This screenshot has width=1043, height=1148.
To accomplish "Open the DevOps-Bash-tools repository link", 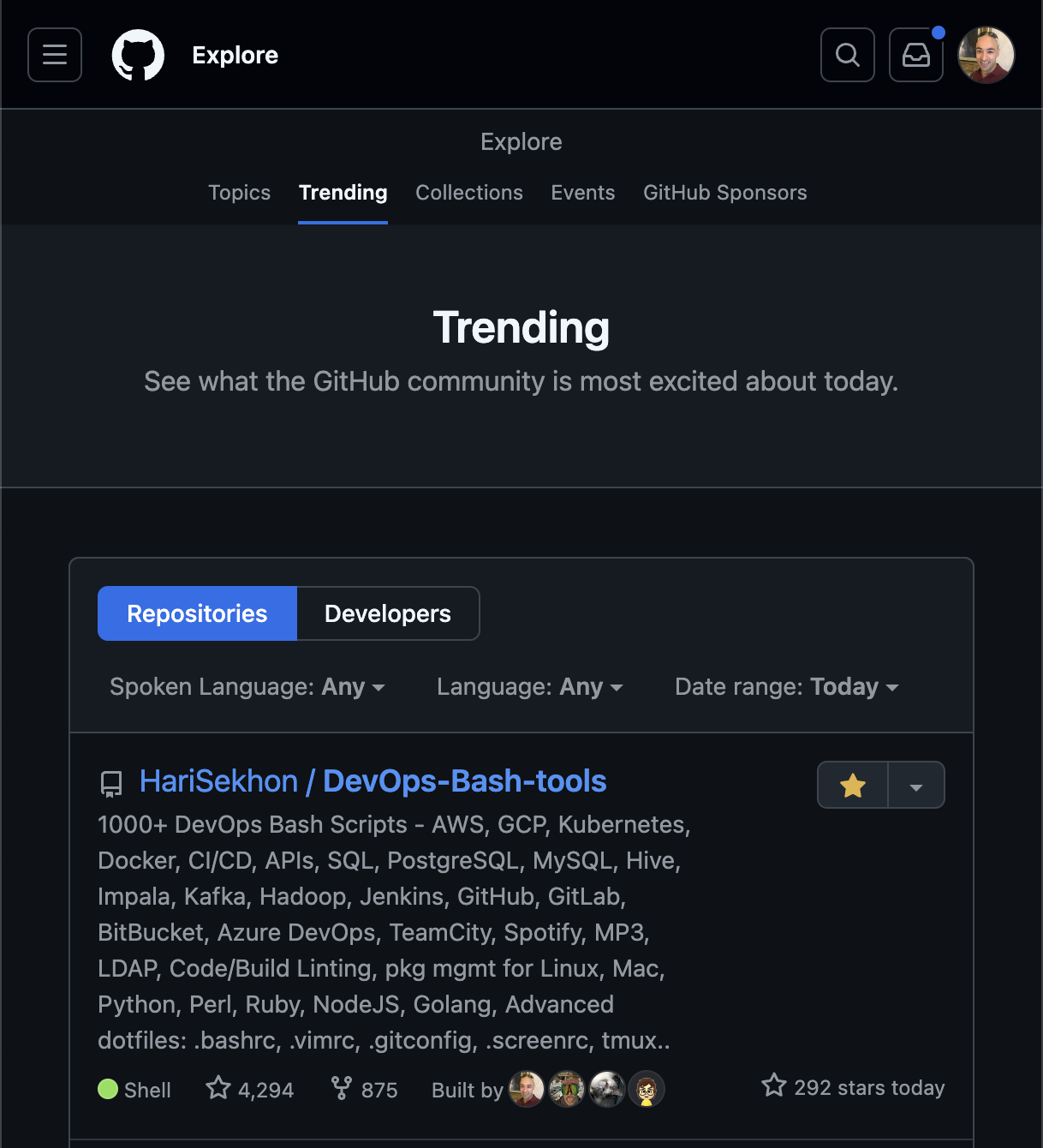I will [463, 780].
